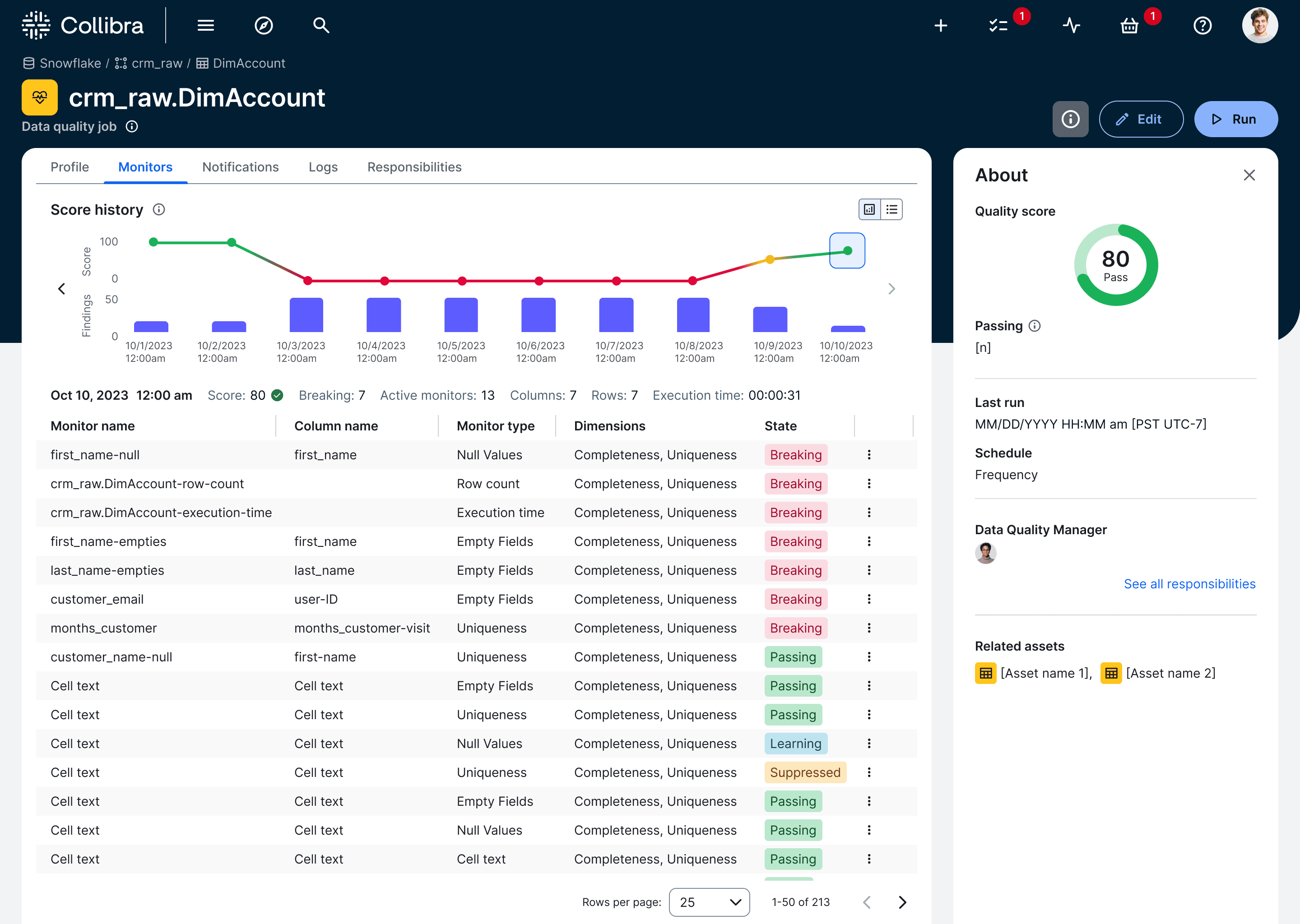Click the 10/5/2023 findings bar

[461, 314]
